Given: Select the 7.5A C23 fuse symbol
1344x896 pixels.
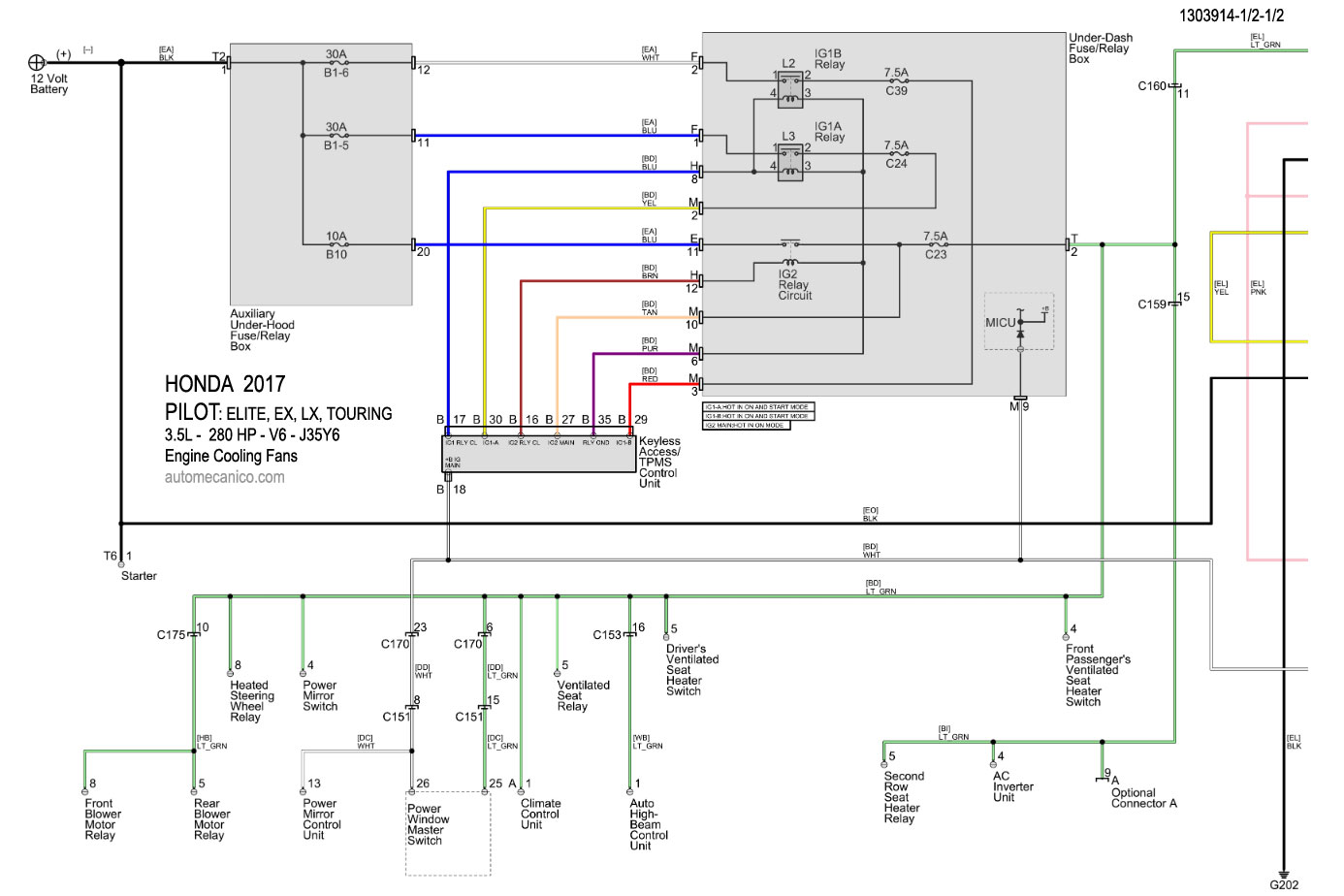Looking at the screenshot, I should [x=936, y=244].
